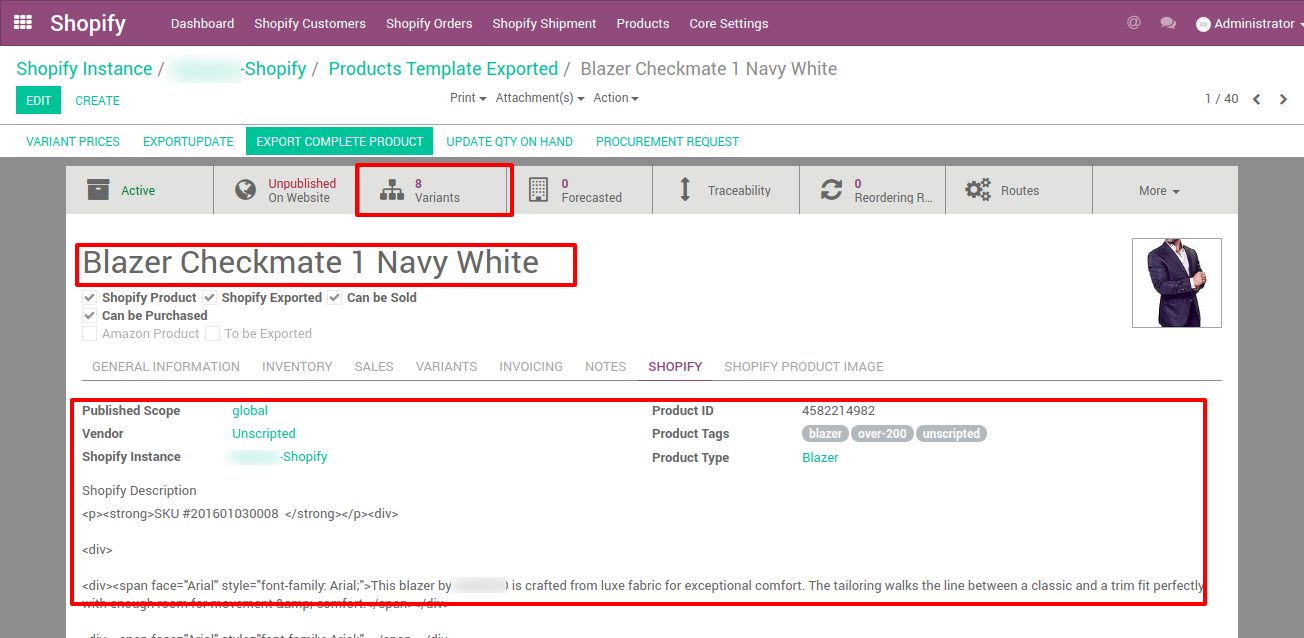The width and height of the screenshot is (1304, 638).
Task: Switch to Invoicing tab
Action: click(531, 367)
